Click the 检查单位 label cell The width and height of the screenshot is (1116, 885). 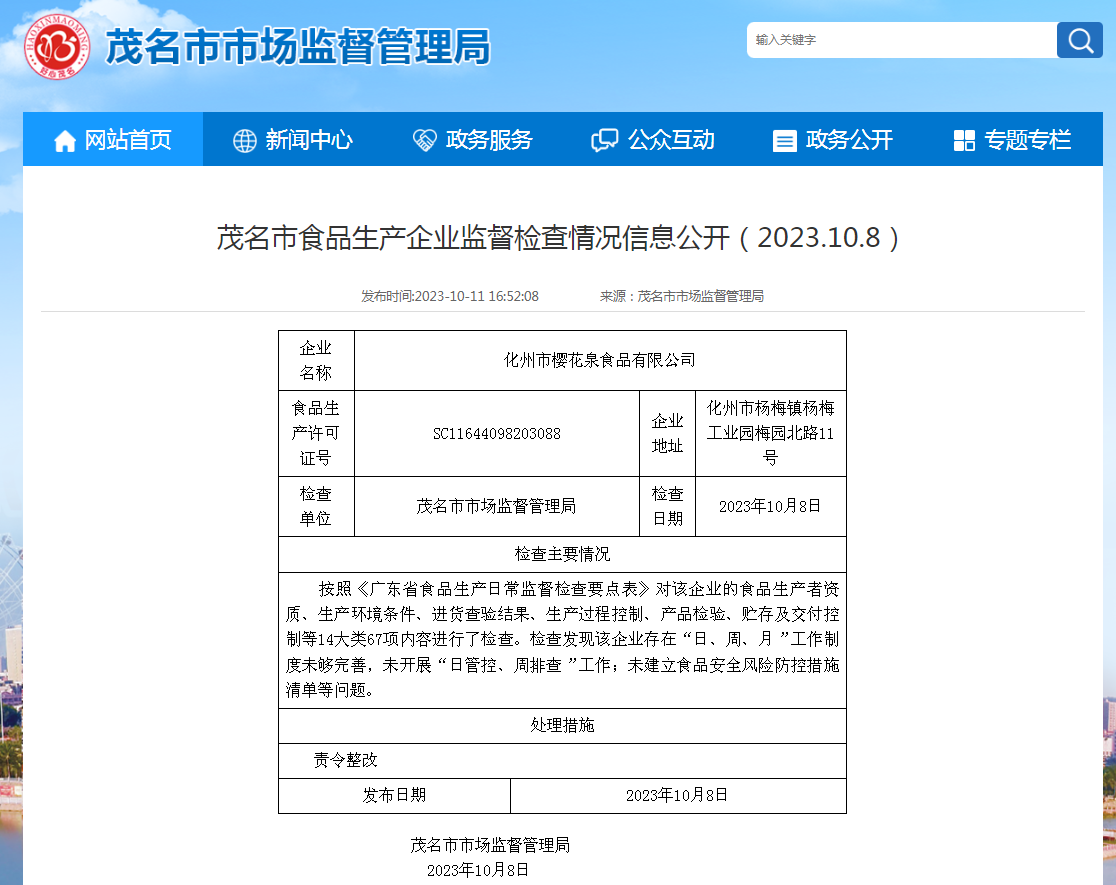click(x=316, y=506)
